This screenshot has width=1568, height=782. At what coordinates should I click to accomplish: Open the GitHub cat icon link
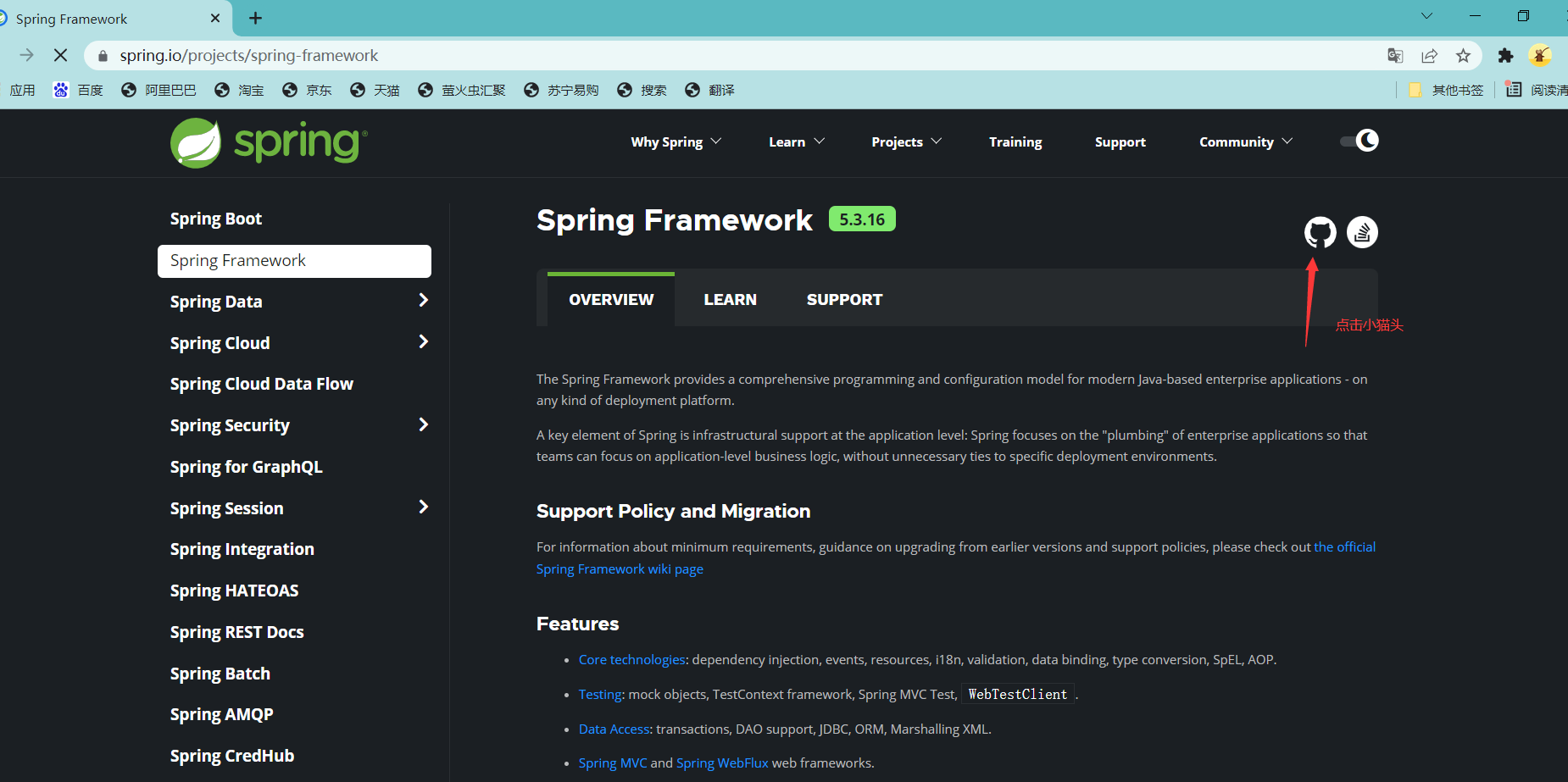tap(1320, 232)
